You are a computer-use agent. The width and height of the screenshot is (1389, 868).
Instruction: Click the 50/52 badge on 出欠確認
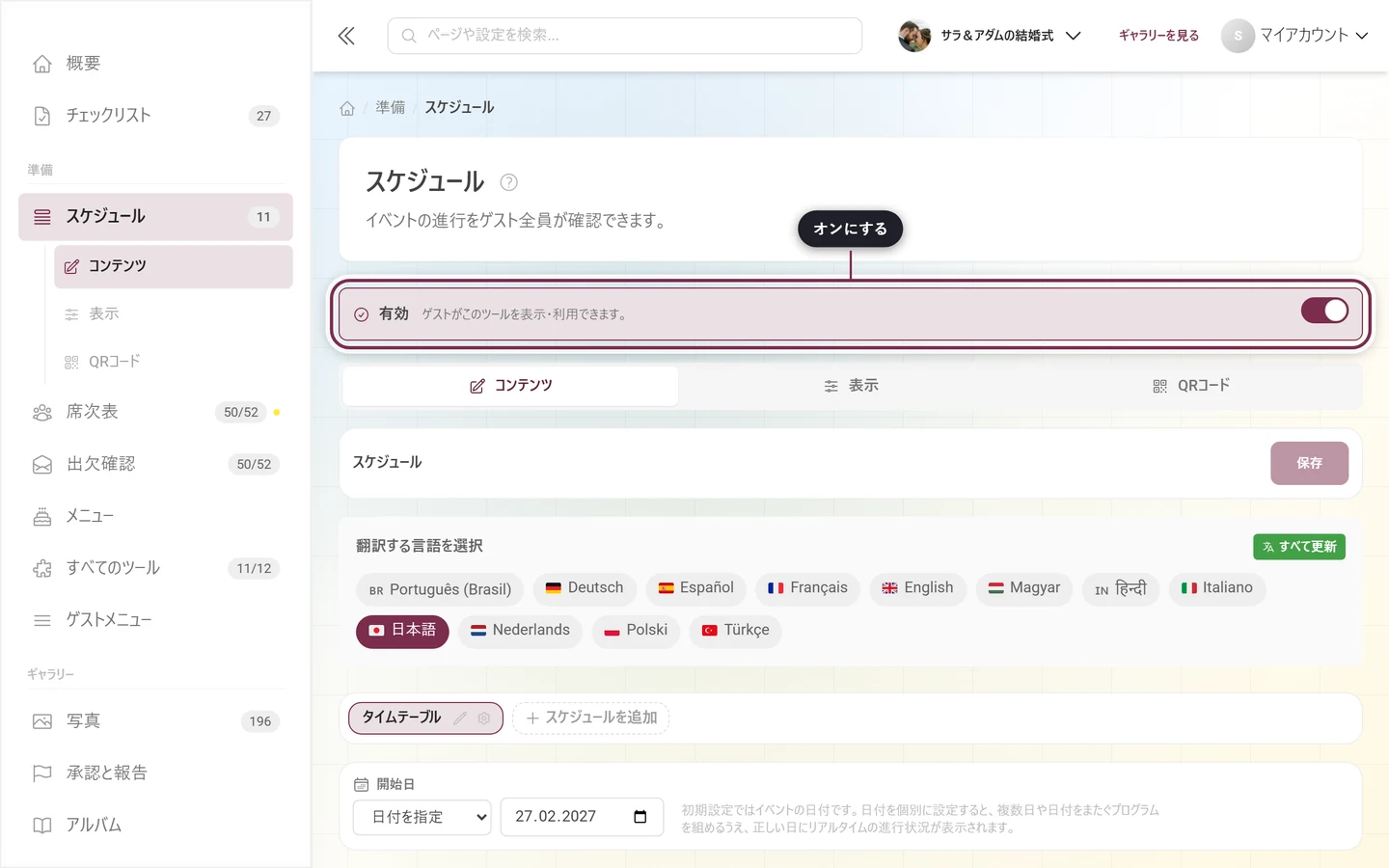pyautogui.click(x=254, y=465)
